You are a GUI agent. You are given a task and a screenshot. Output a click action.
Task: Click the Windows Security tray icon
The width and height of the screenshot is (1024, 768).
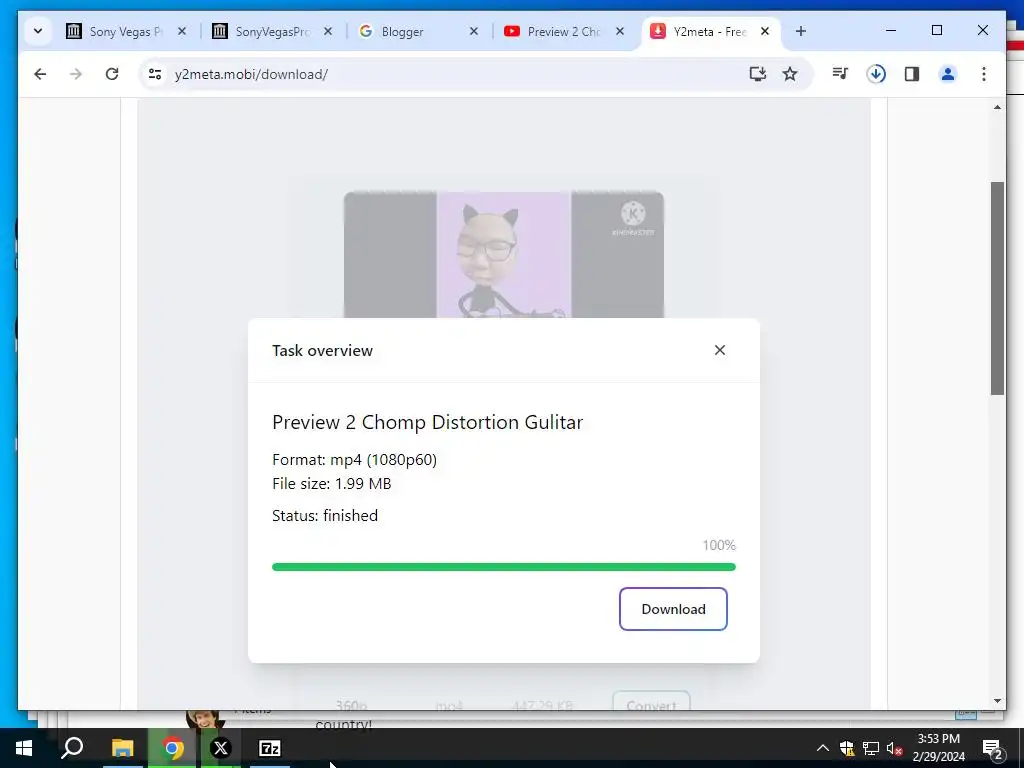click(x=847, y=748)
